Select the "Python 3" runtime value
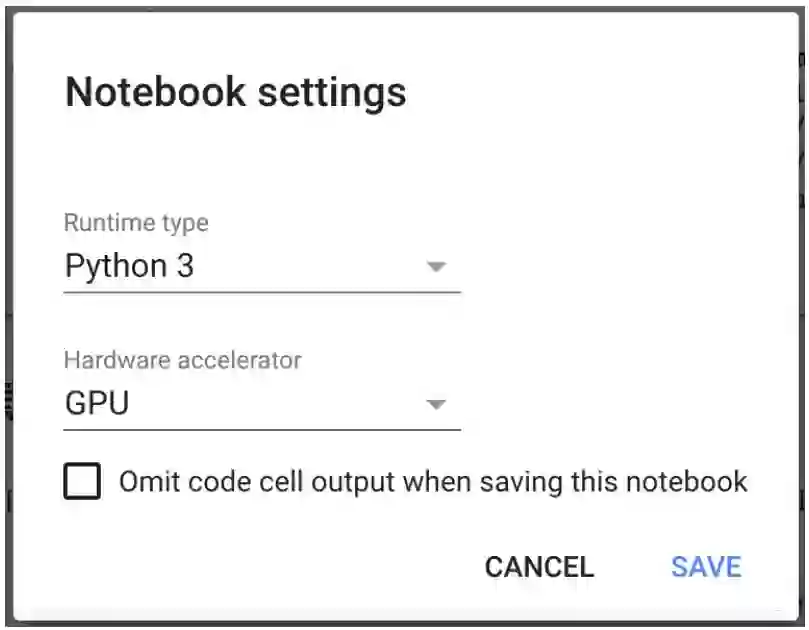The width and height of the screenshot is (809, 630). tap(129, 267)
